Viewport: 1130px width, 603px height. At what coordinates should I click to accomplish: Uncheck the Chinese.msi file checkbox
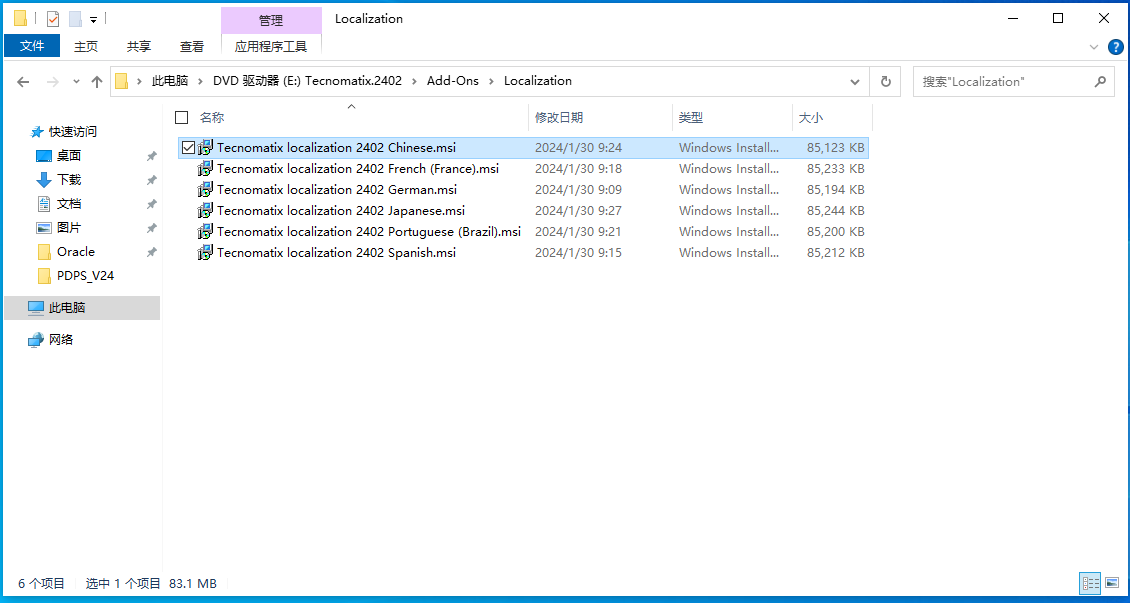(188, 148)
